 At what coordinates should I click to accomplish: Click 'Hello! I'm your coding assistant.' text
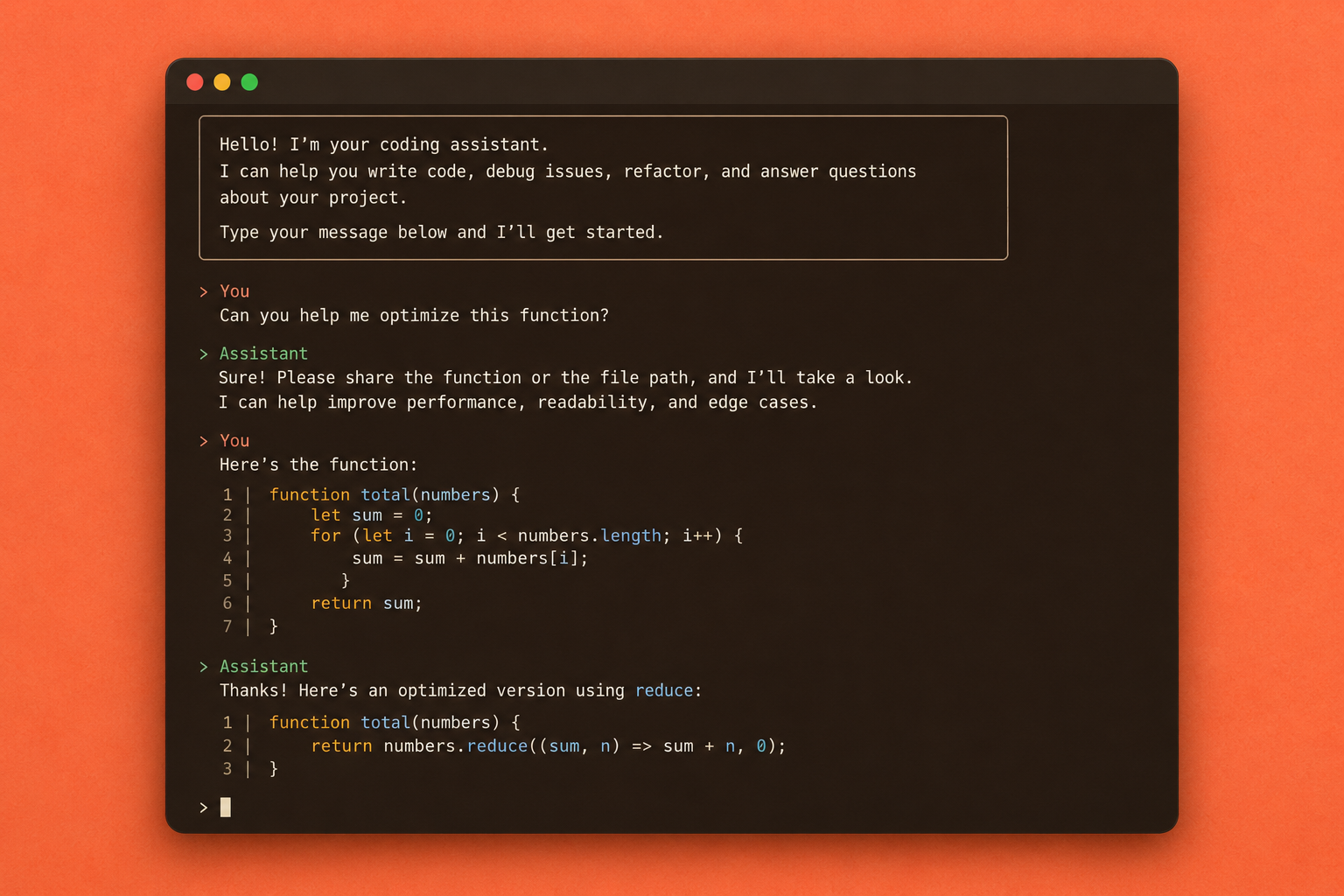coord(384,144)
